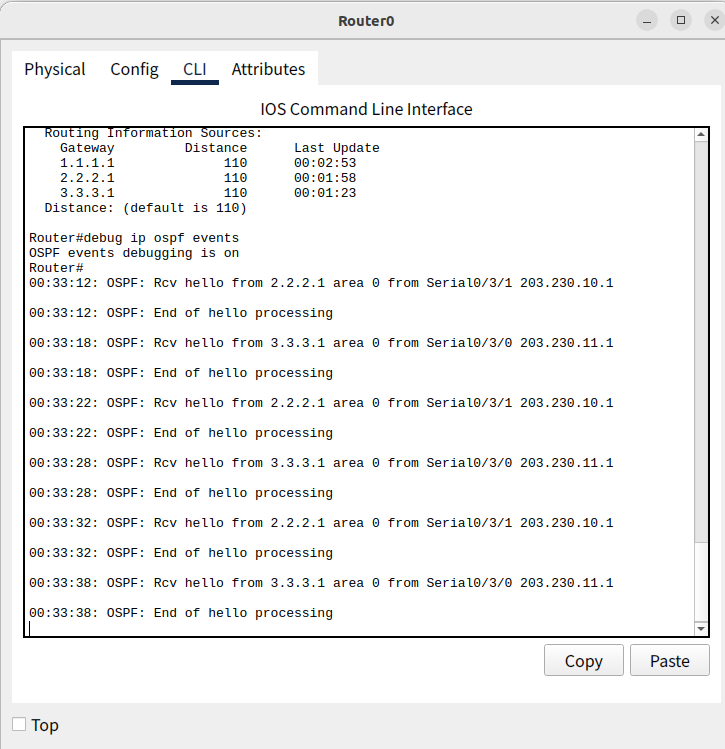Click 00:33:38 End of hello processing line
This screenshot has height=749, width=725.
pyautogui.click(x=181, y=613)
